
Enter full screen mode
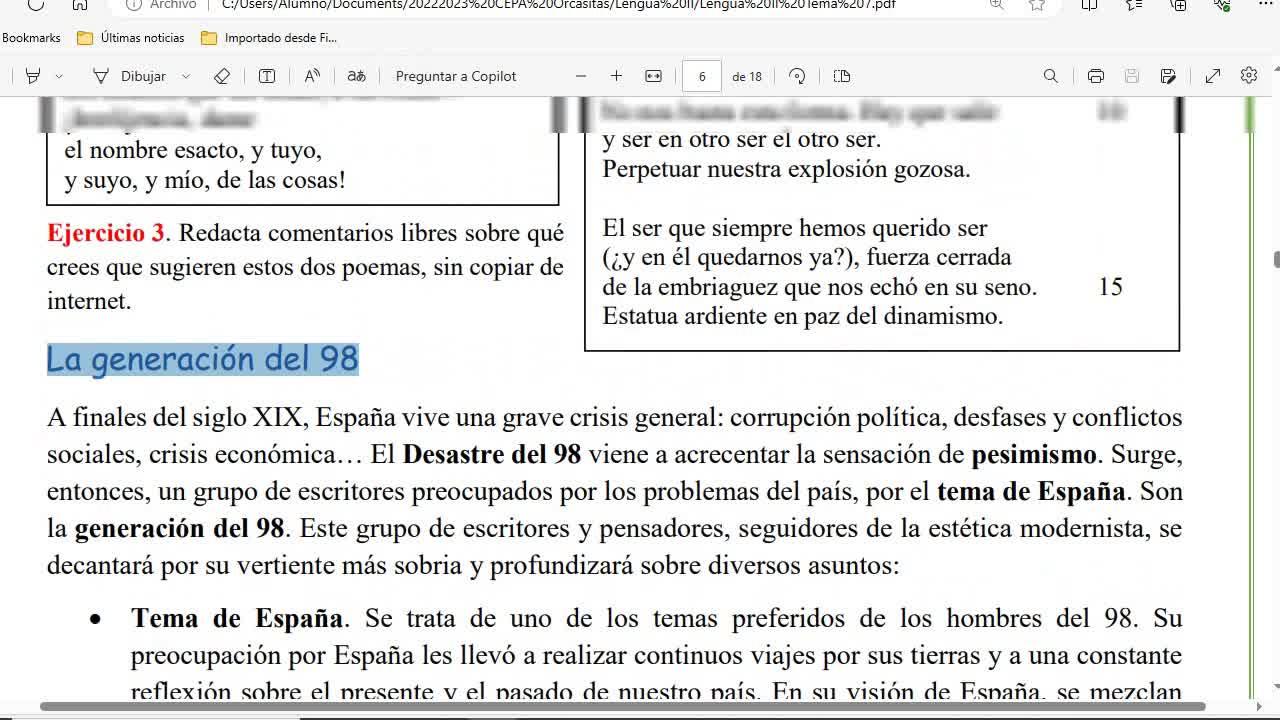(x=1213, y=76)
